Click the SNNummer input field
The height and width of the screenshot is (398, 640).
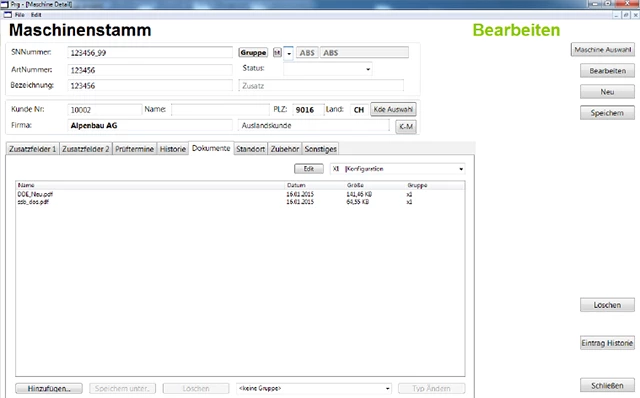[150, 53]
